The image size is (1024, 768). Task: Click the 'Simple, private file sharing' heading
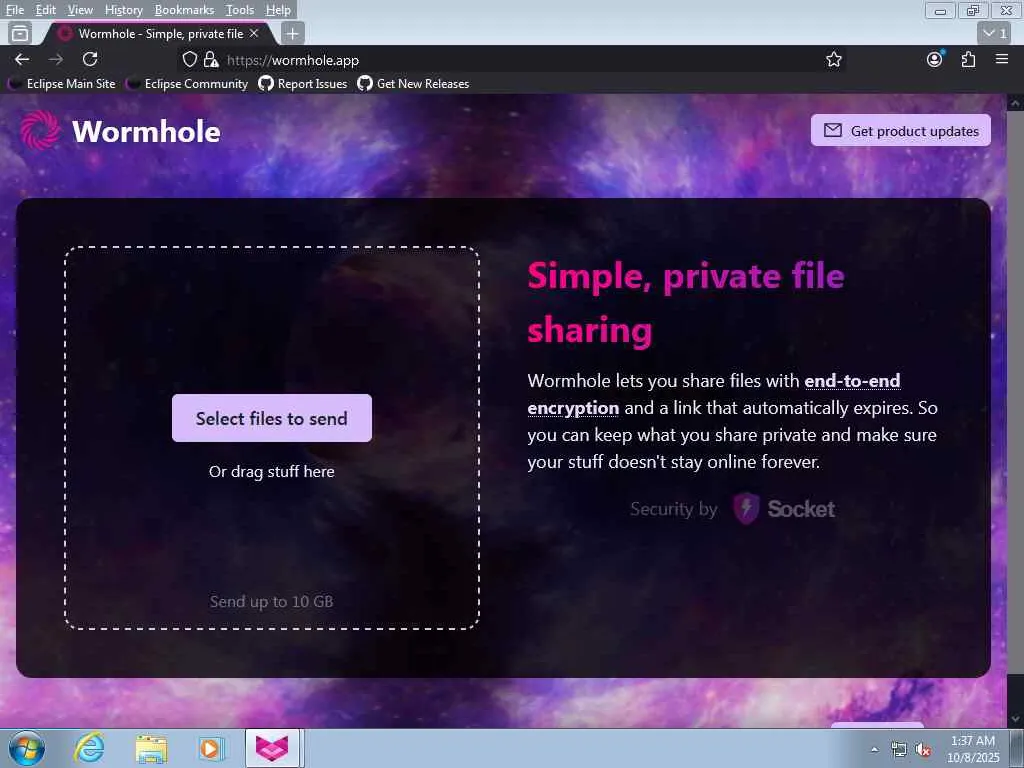(x=686, y=303)
